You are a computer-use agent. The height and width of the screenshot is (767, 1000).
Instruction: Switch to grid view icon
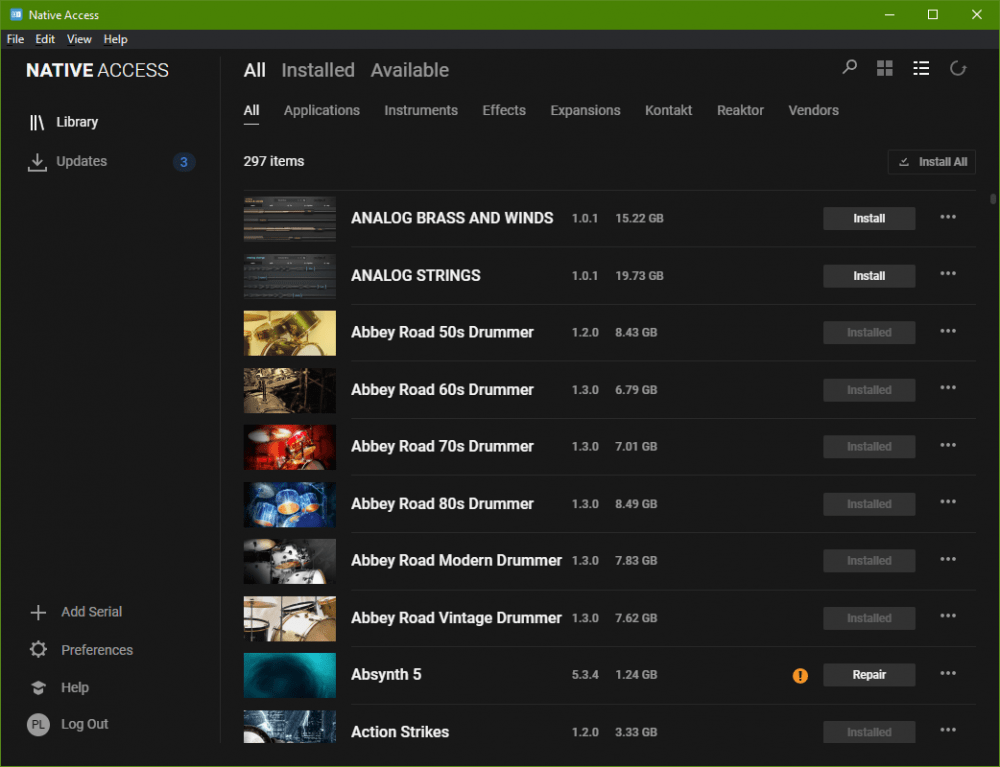click(x=885, y=68)
